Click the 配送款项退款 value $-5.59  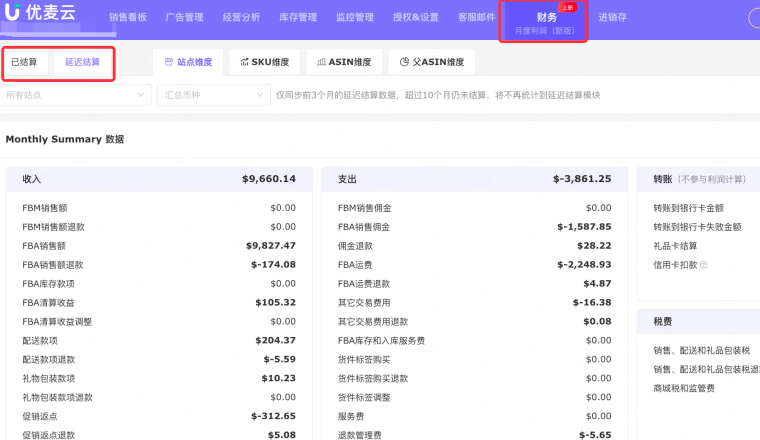click(280, 359)
